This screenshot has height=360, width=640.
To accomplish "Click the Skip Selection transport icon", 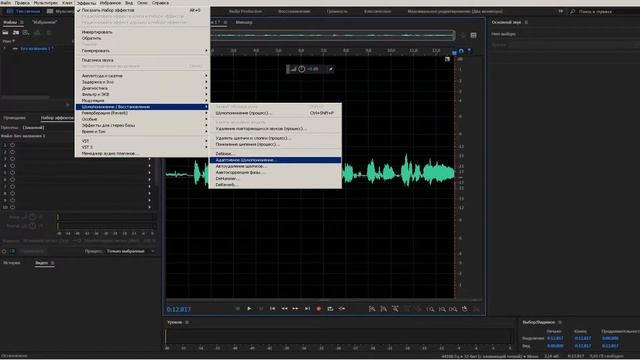I will tap(342, 309).
